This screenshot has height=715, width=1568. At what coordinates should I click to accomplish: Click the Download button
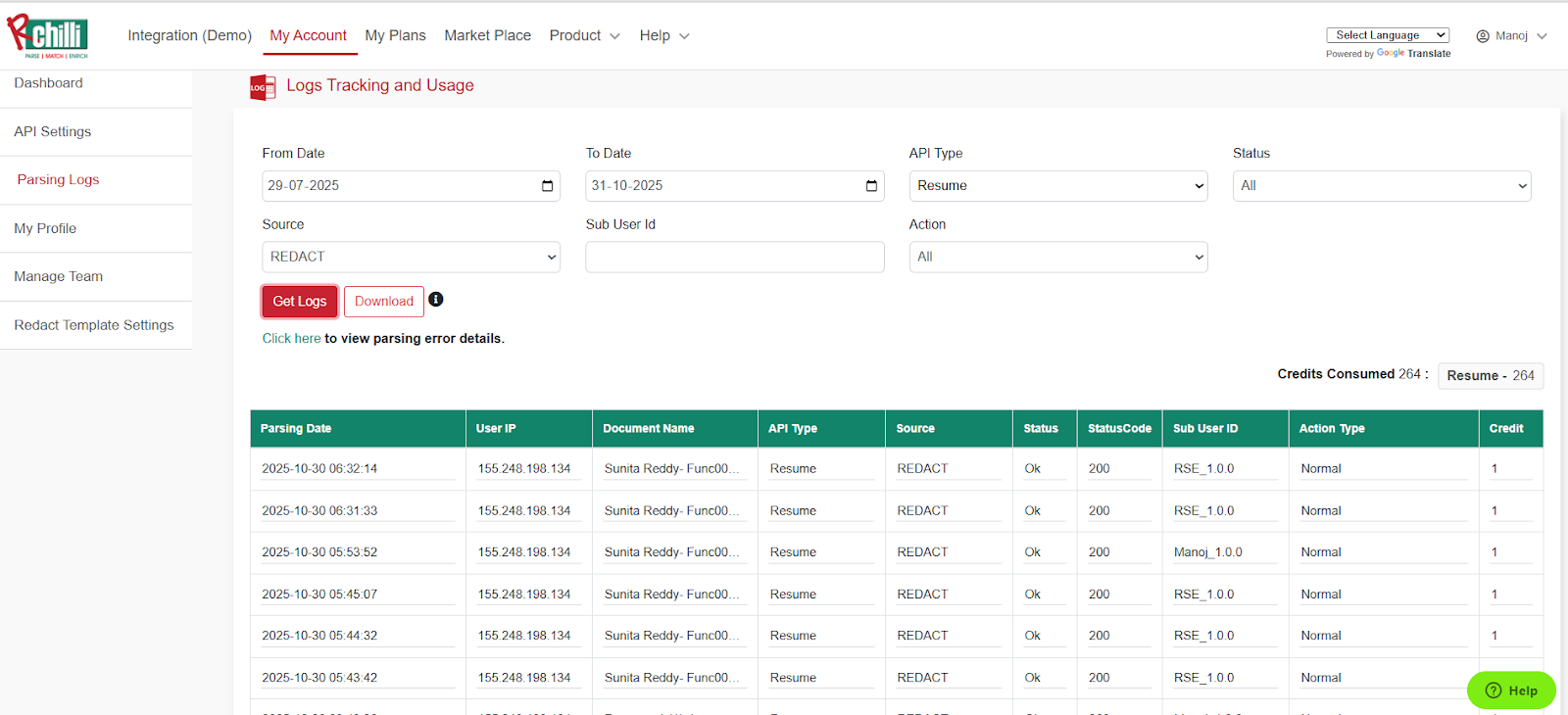click(x=383, y=302)
